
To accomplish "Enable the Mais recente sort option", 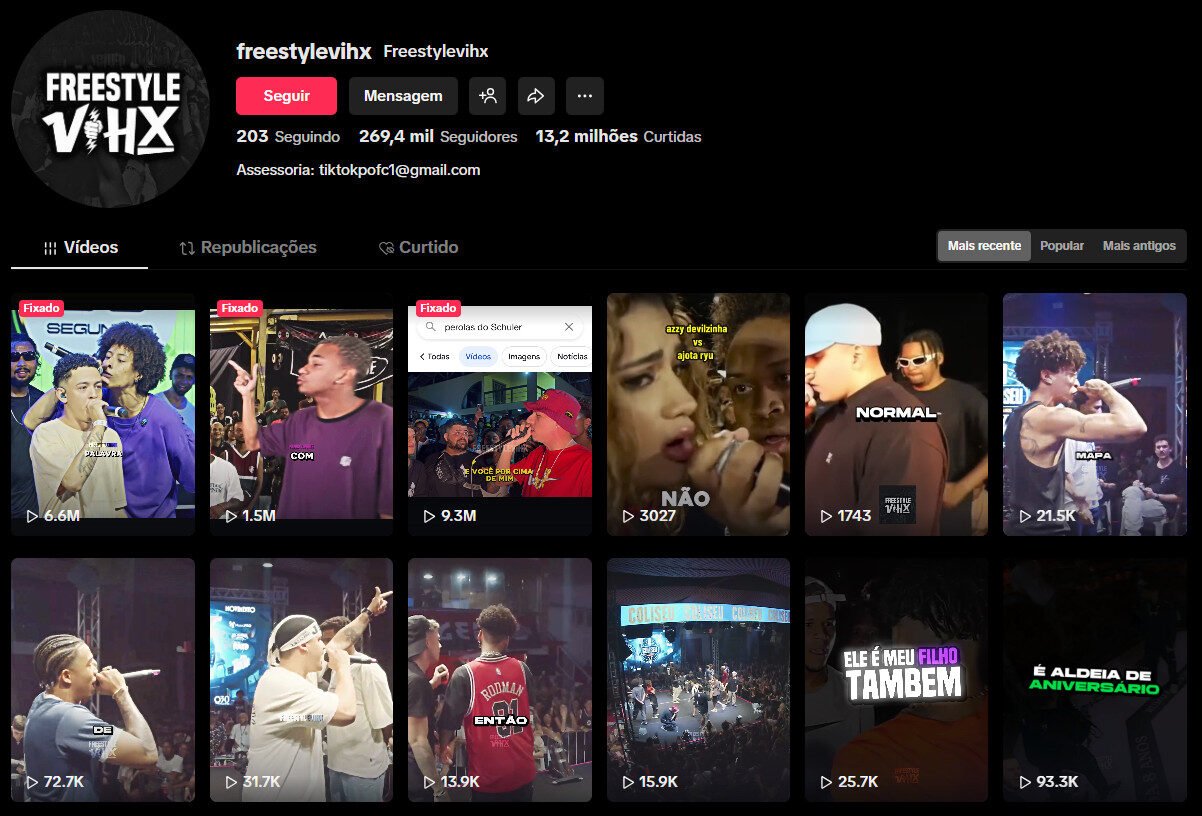I will pos(983,245).
